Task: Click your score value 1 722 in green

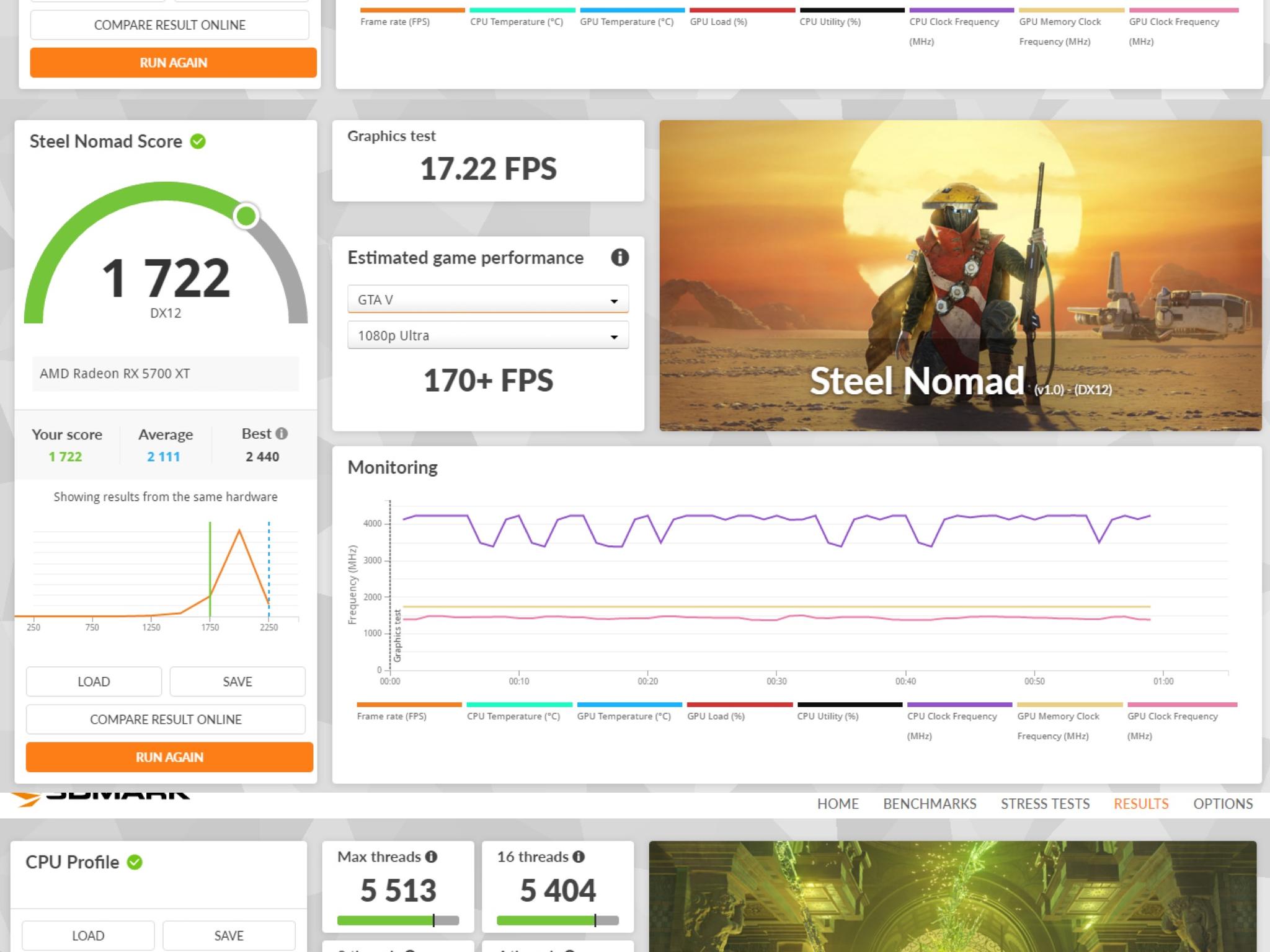Action: pyautogui.click(x=65, y=457)
